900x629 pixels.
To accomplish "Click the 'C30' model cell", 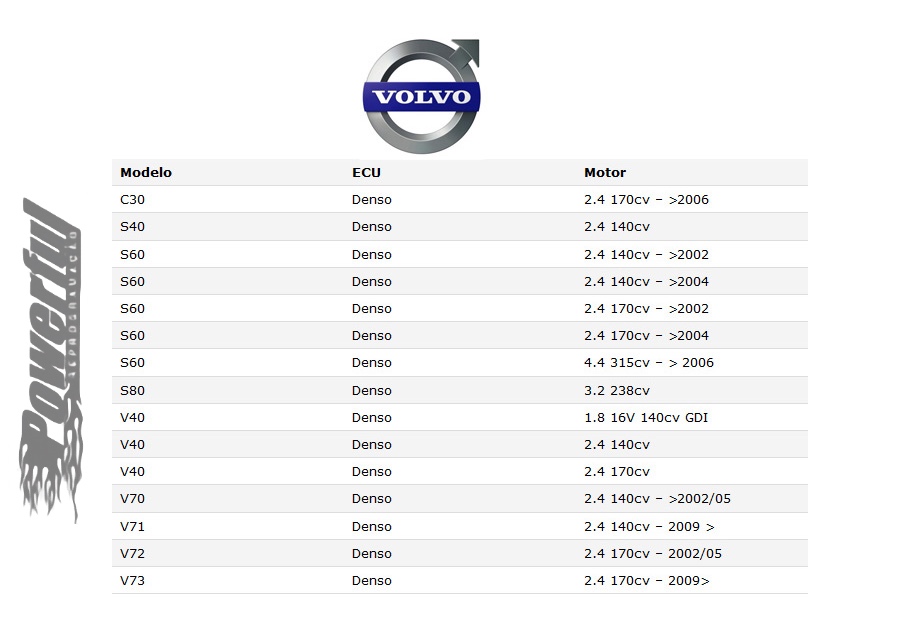I will [132, 200].
